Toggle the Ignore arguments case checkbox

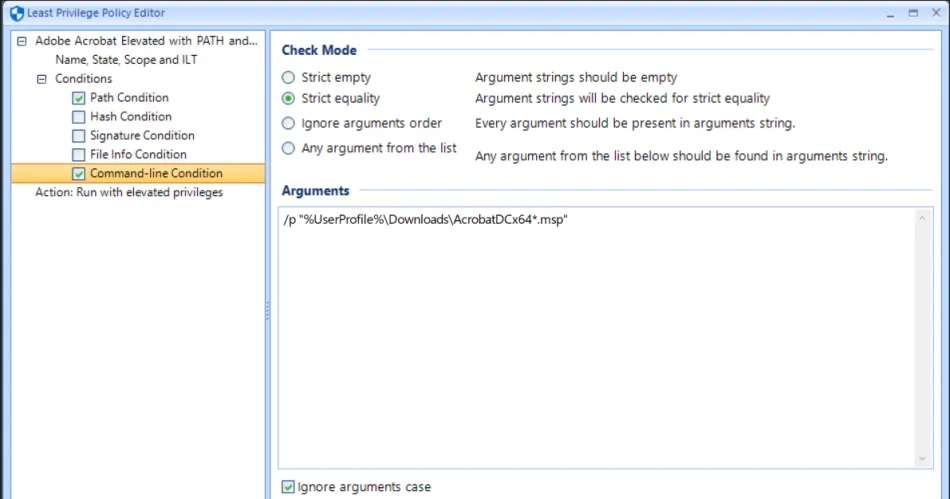click(288, 487)
